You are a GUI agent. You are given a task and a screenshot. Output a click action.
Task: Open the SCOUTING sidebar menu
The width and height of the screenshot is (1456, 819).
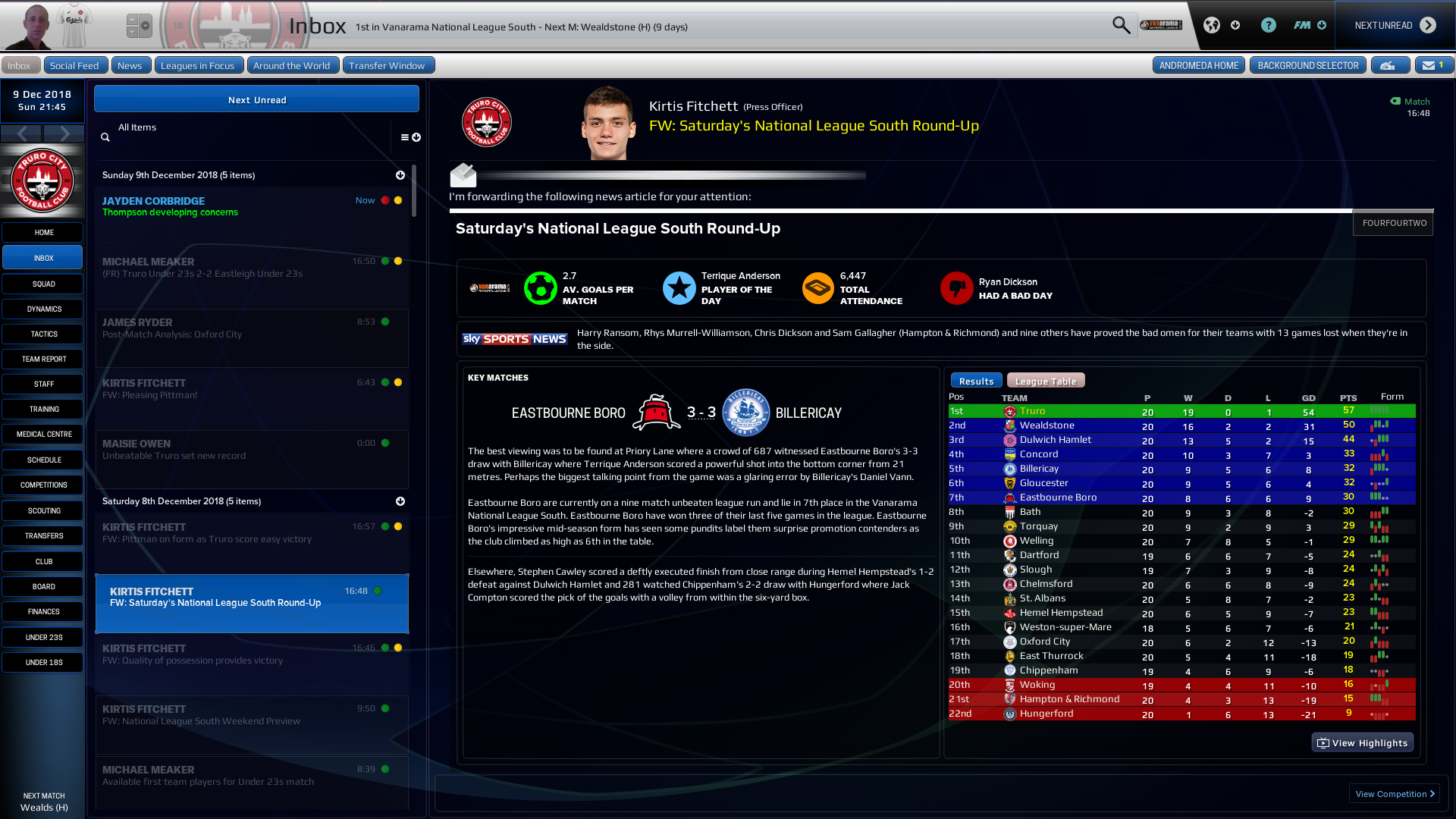coord(43,510)
